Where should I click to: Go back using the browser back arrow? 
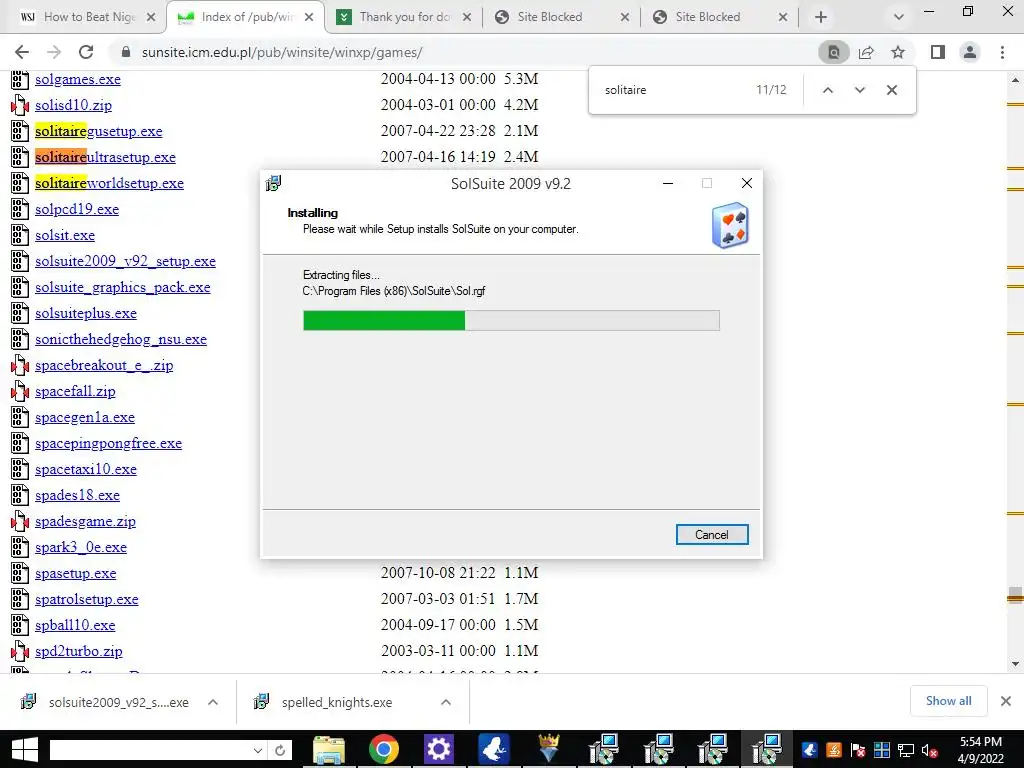pyautogui.click(x=22, y=52)
